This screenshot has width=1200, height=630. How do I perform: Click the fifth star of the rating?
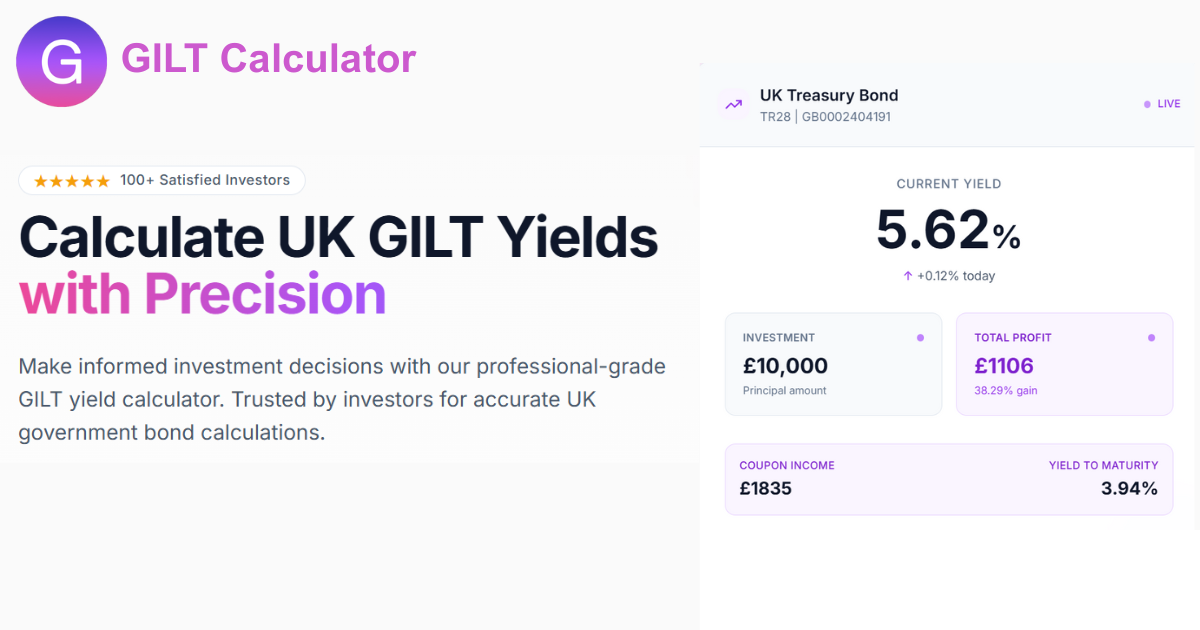(x=101, y=180)
